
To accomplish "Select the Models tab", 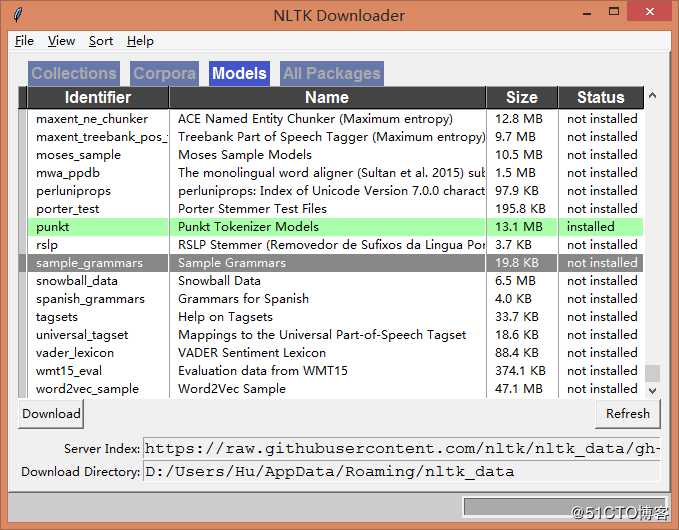I will click(239, 73).
